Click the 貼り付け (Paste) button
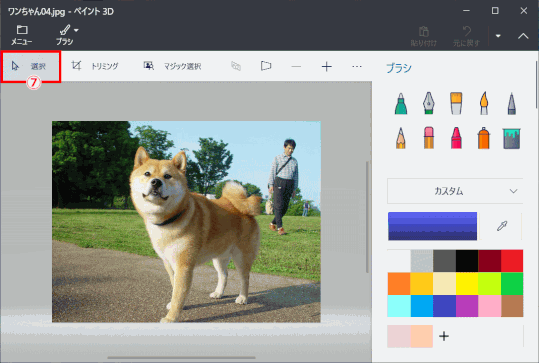 pyautogui.click(x=424, y=36)
